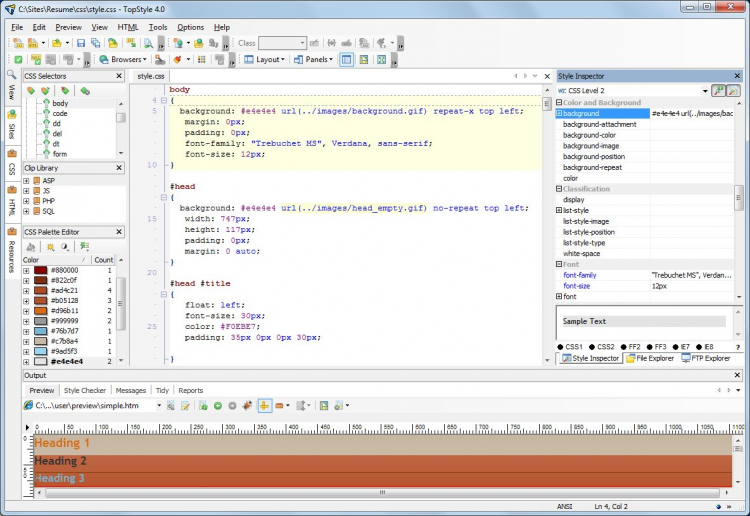Select the #880000 color swatch in palette
Viewport: 750px width, 516px height.
pos(40,270)
